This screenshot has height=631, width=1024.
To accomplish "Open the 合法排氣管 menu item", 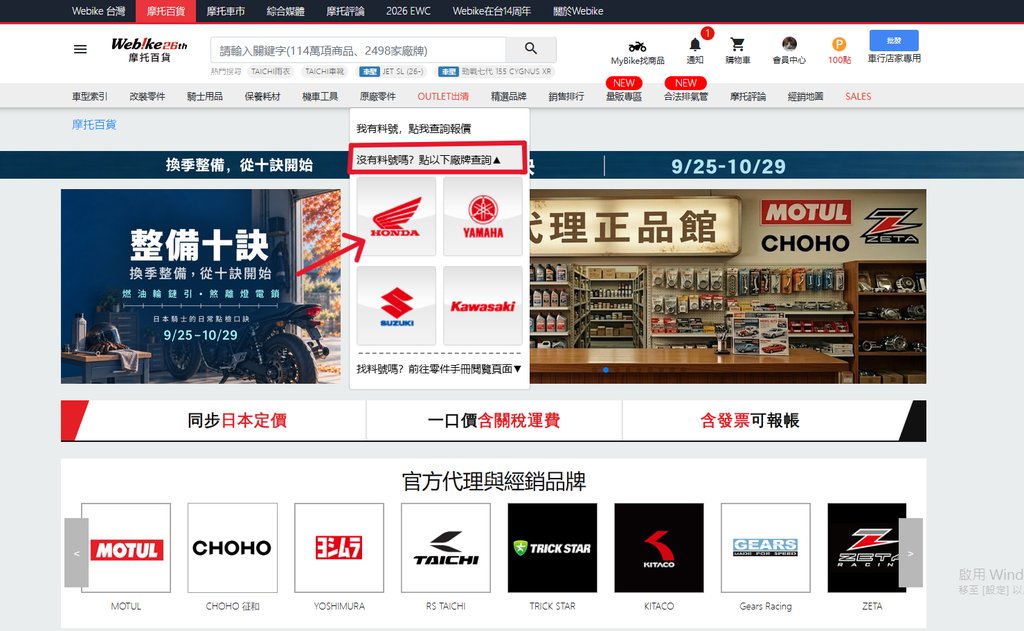I will pos(686,96).
